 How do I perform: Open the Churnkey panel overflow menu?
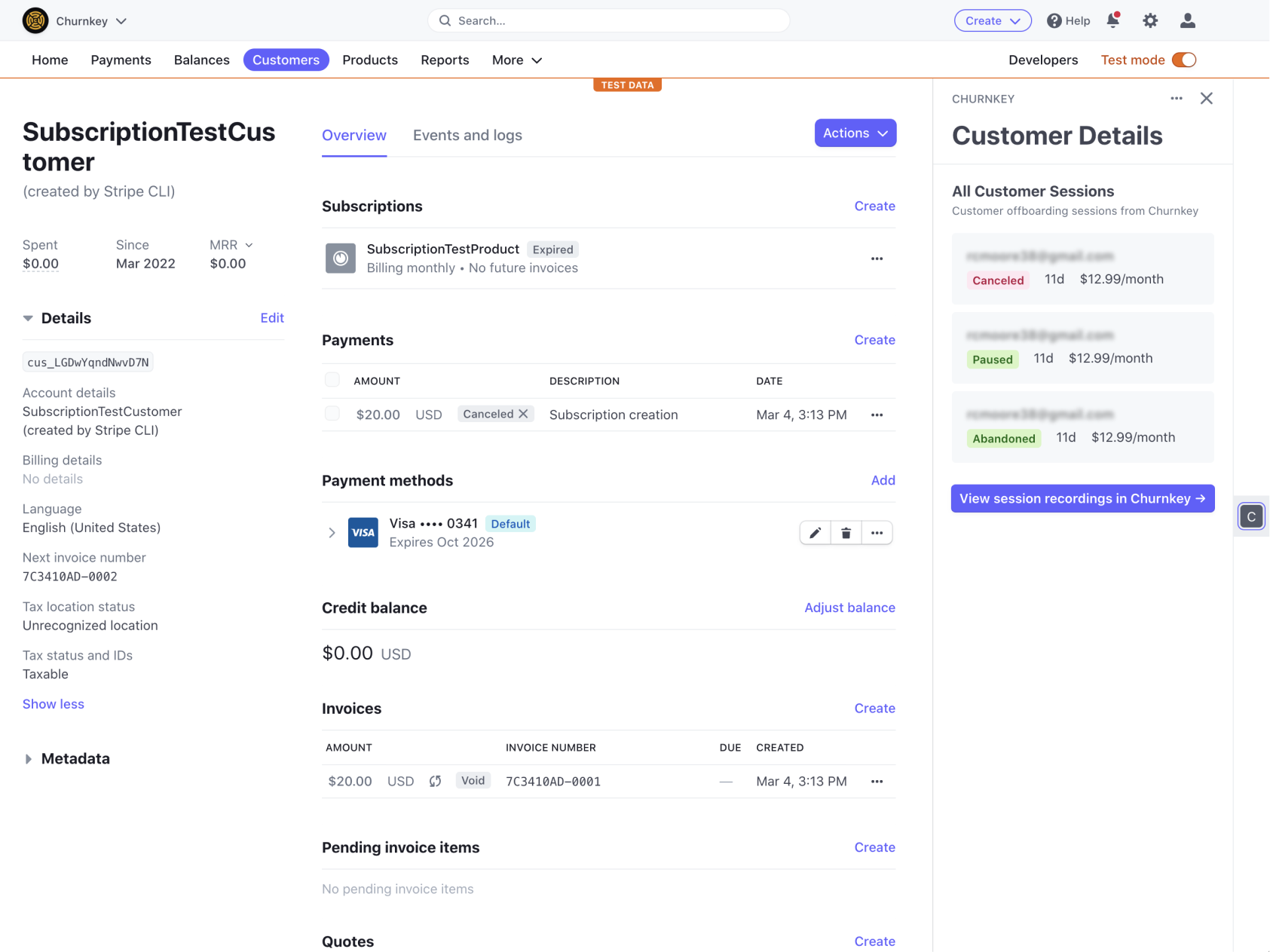[1177, 98]
